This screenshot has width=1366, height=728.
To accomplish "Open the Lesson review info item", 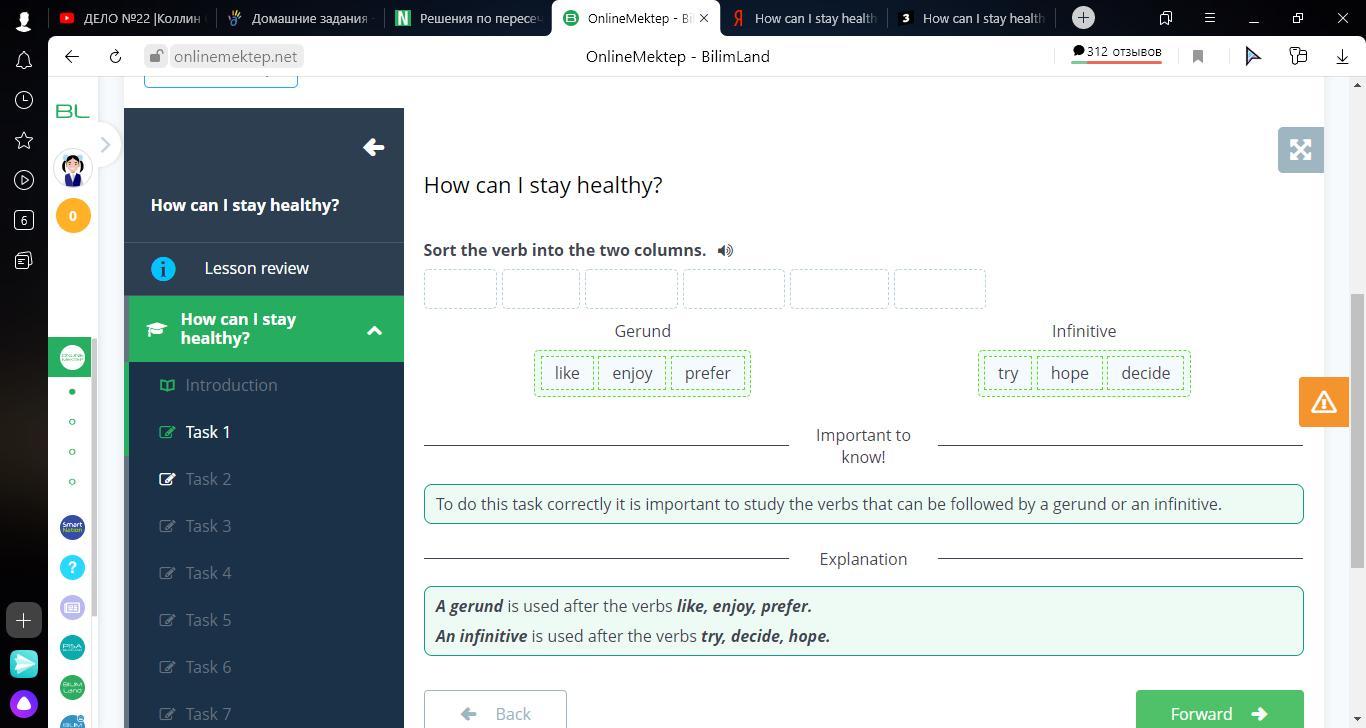I will (x=256, y=268).
